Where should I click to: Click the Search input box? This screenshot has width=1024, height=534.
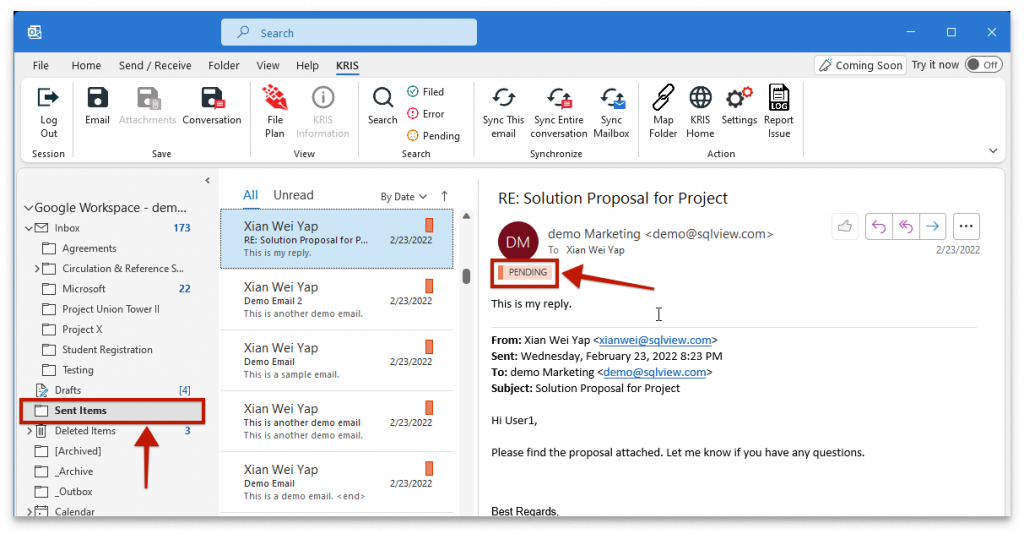coord(349,32)
